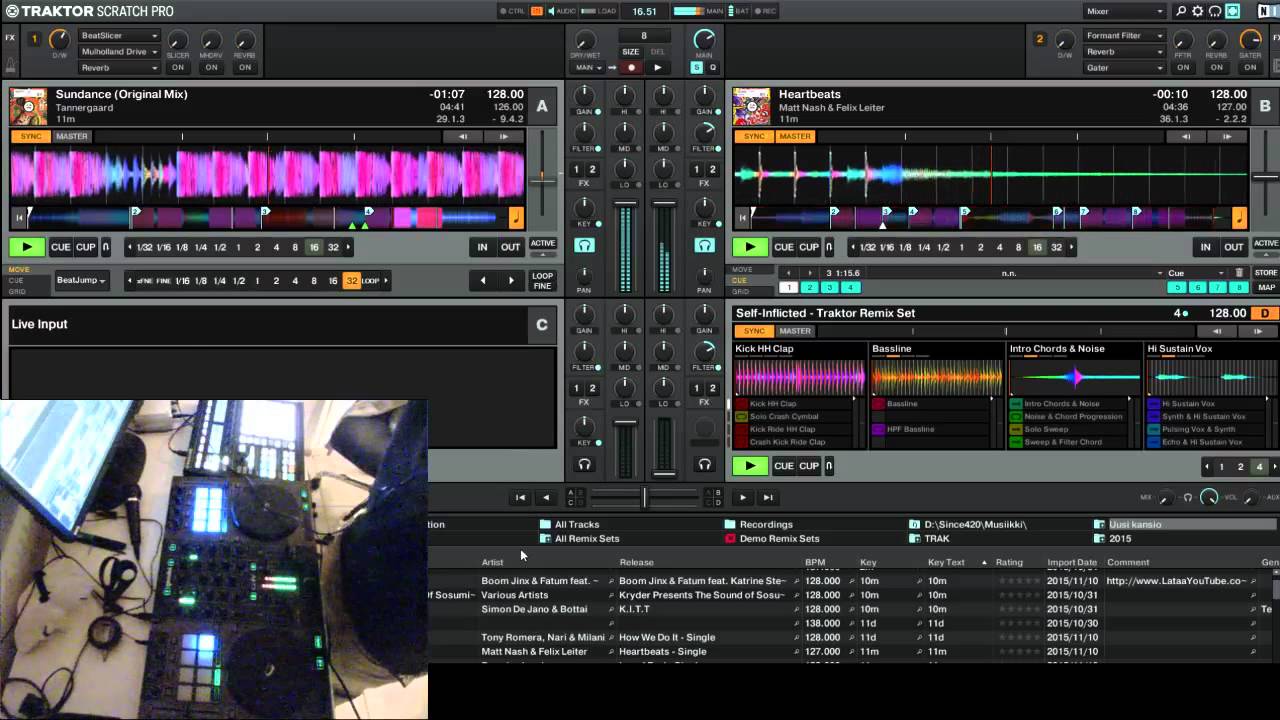Disable MASTER on Deck B
Screen dimensions: 1280x720
[795, 136]
